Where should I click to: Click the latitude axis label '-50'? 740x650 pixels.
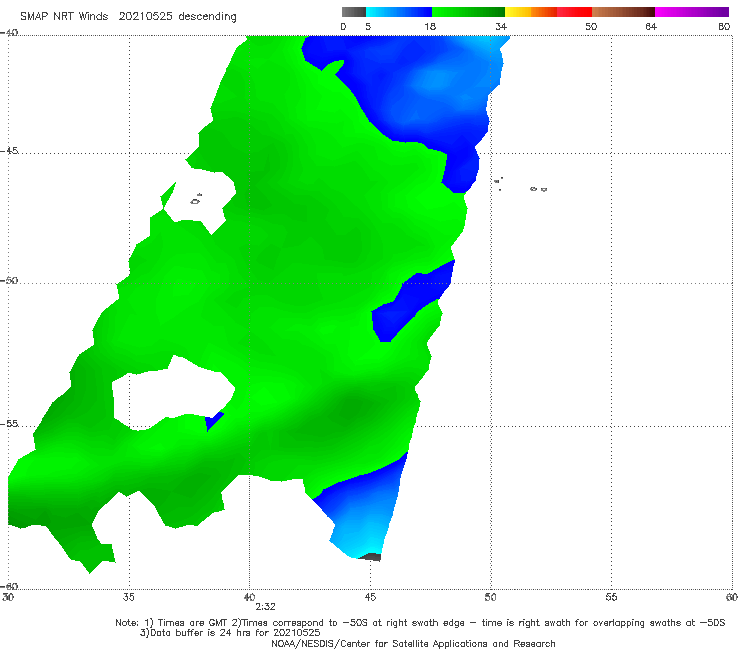(x=9, y=280)
